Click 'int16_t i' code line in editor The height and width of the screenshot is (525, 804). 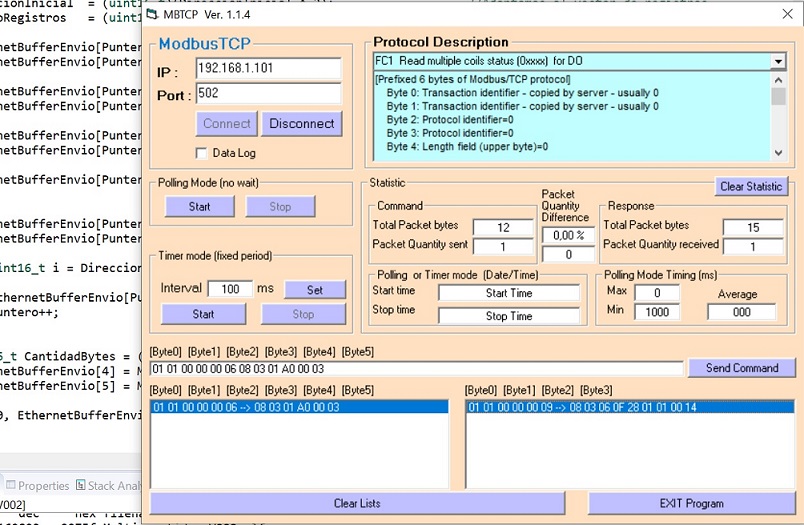click(70, 268)
